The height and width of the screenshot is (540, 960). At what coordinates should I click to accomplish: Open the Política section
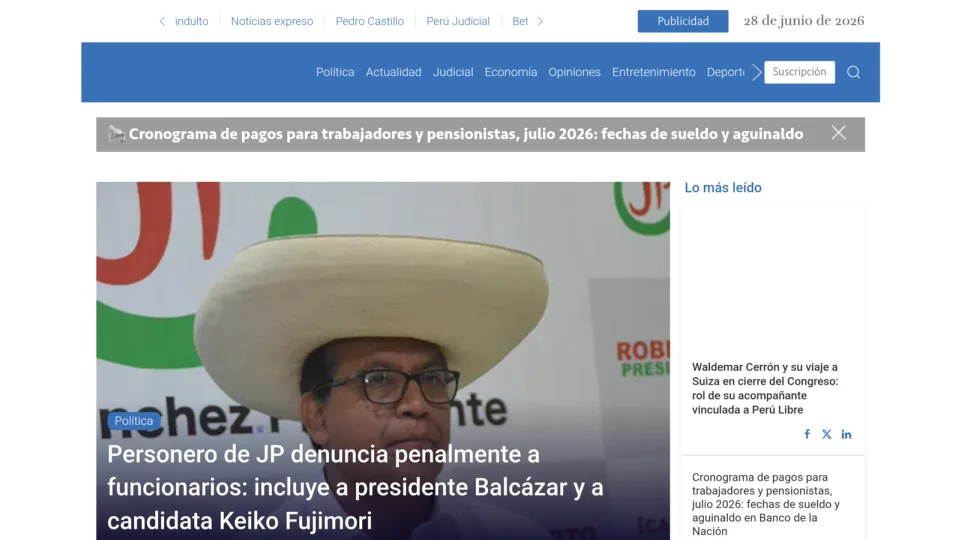tap(335, 72)
